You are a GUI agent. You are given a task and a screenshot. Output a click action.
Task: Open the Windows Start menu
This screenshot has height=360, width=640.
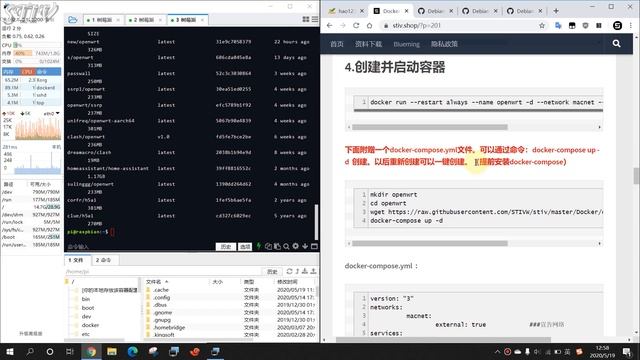pyautogui.click(x=9, y=351)
